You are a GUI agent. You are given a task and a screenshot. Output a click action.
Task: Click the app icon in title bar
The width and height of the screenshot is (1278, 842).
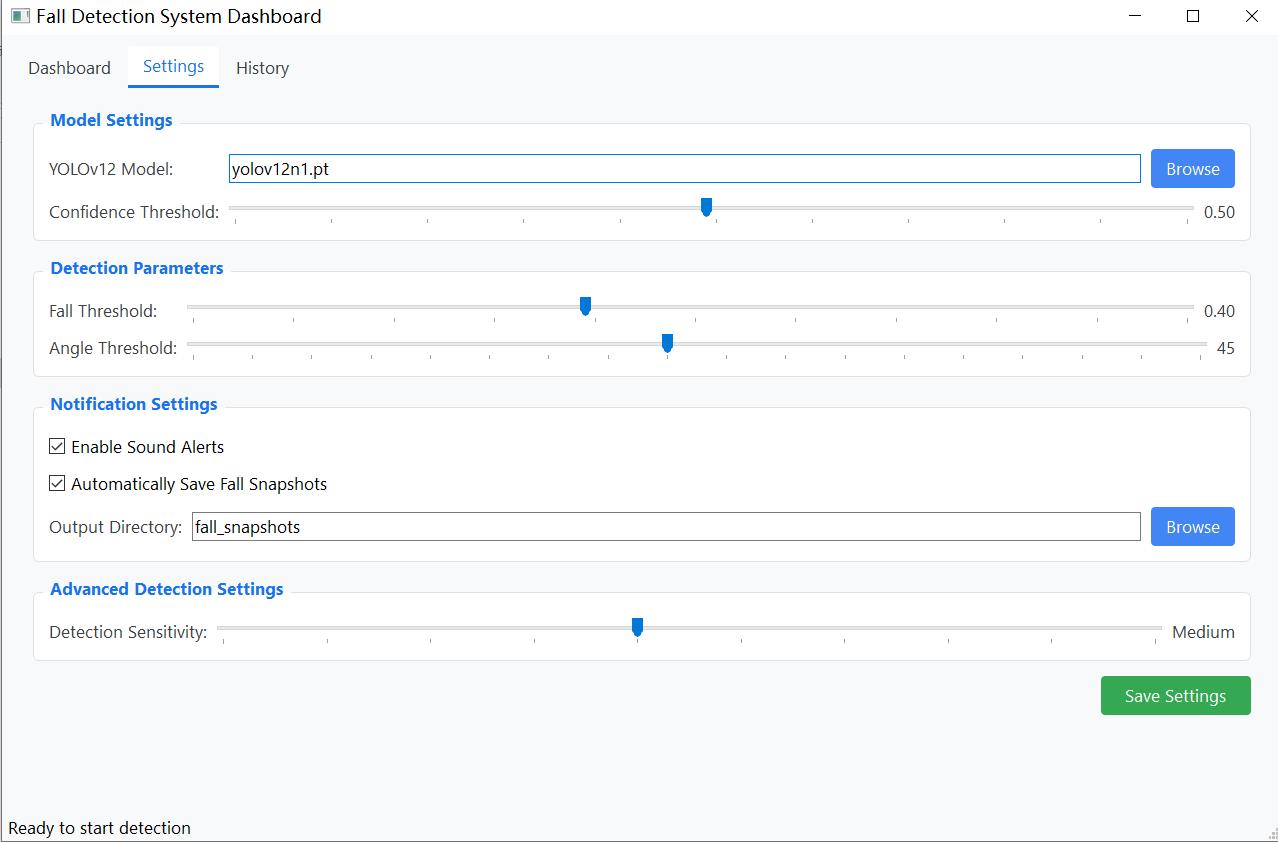pos(19,16)
